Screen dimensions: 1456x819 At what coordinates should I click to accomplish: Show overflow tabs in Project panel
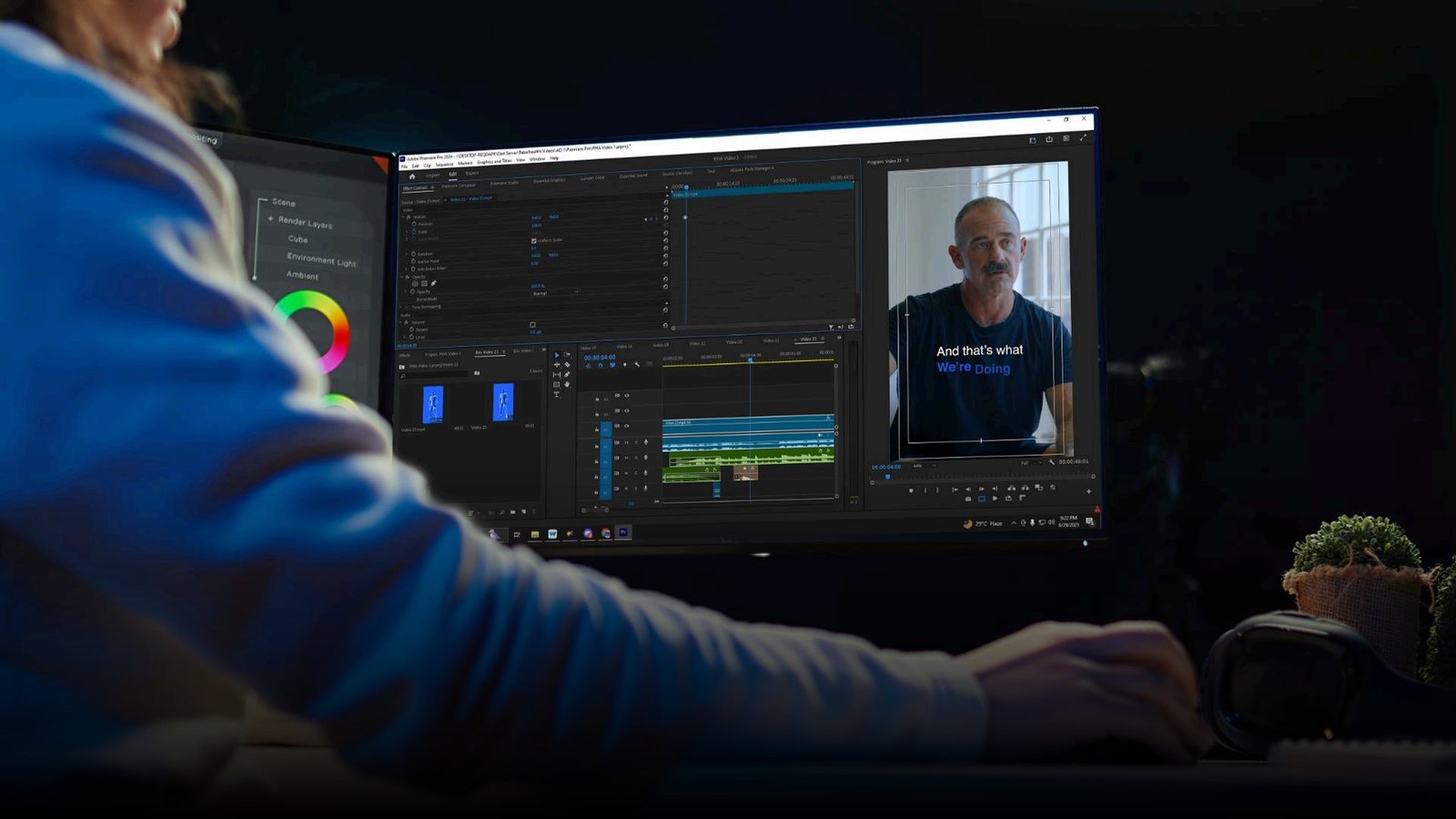[544, 349]
